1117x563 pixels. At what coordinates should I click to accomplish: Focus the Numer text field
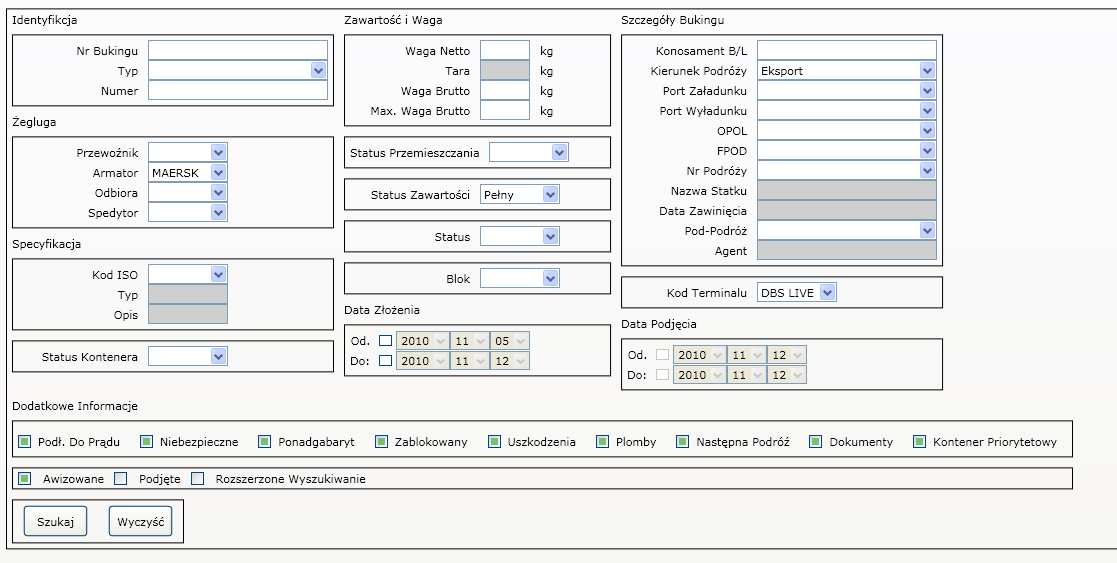pos(238,91)
